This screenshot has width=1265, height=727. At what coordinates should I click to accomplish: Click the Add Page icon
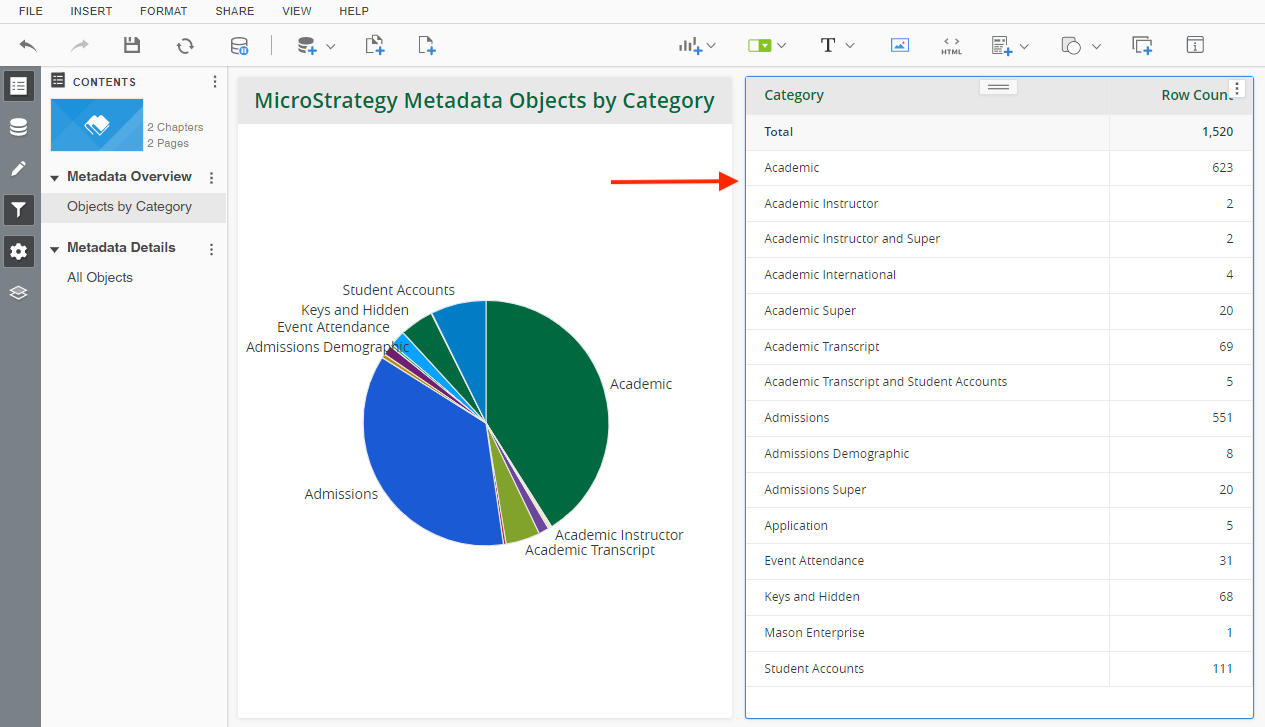[427, 45]
